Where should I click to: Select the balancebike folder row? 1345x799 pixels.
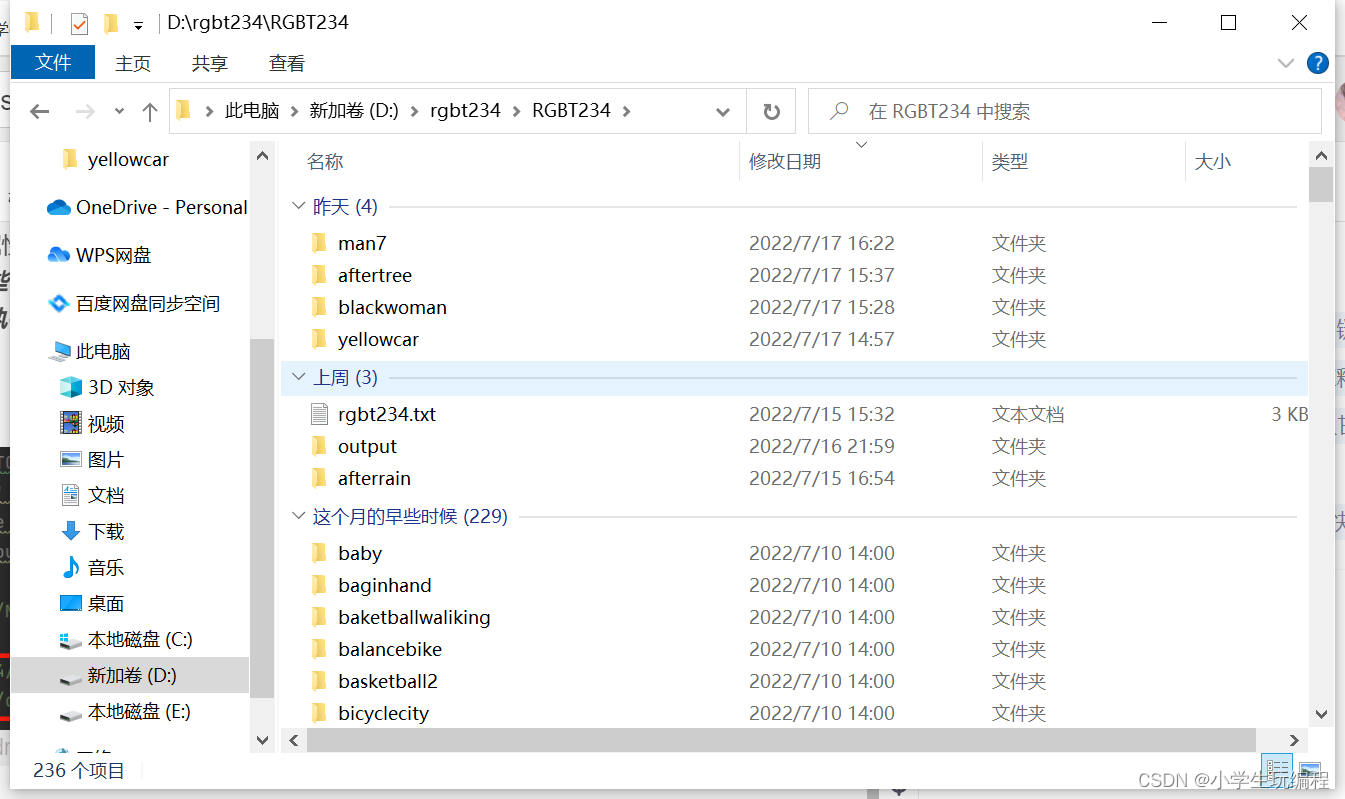[x=794, y=649]
